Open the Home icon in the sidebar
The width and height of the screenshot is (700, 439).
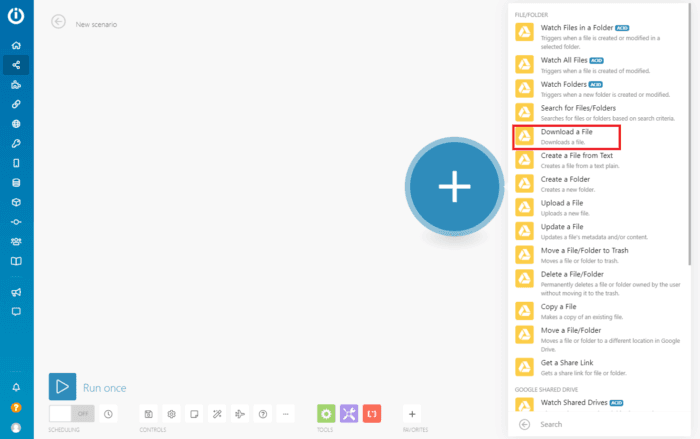pos(16,46)
